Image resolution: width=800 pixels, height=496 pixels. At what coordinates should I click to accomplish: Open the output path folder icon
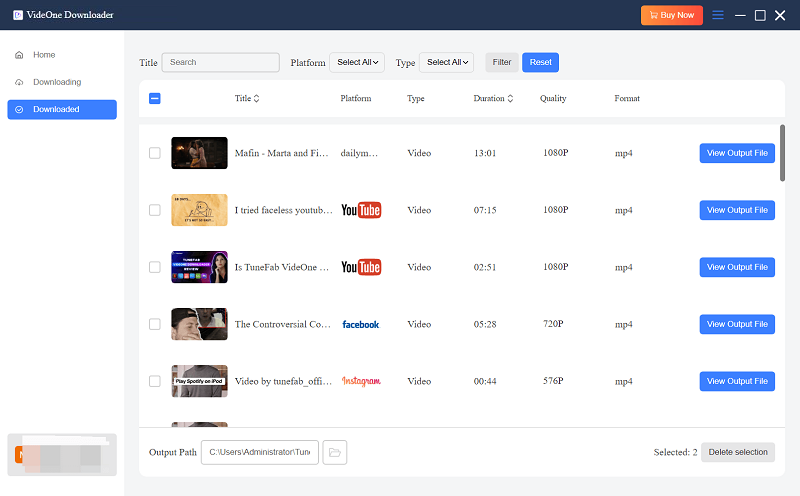click(x=335, y=453)
